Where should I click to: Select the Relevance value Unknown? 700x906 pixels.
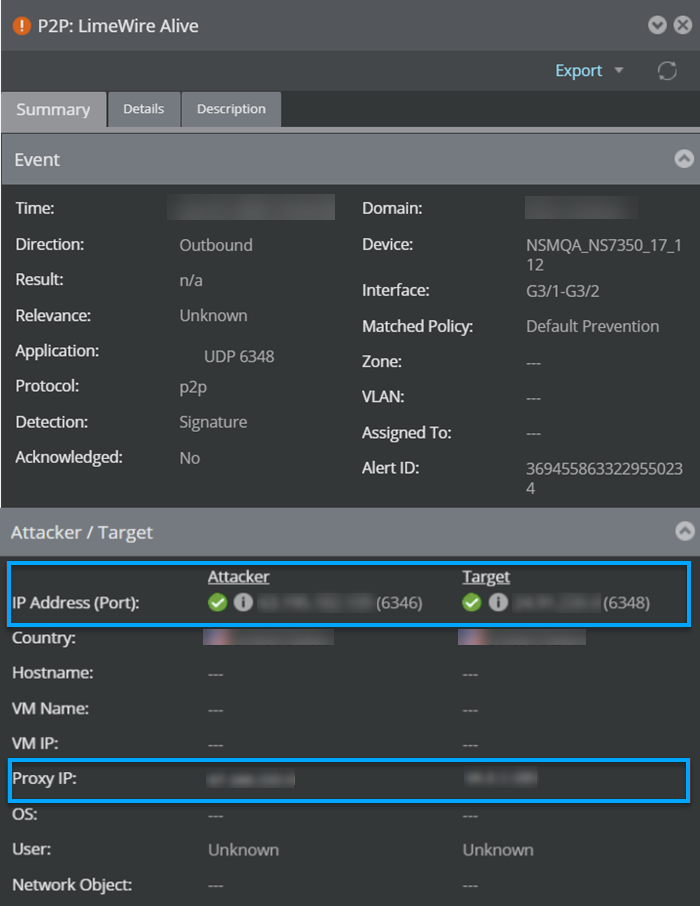pos(213,315)
